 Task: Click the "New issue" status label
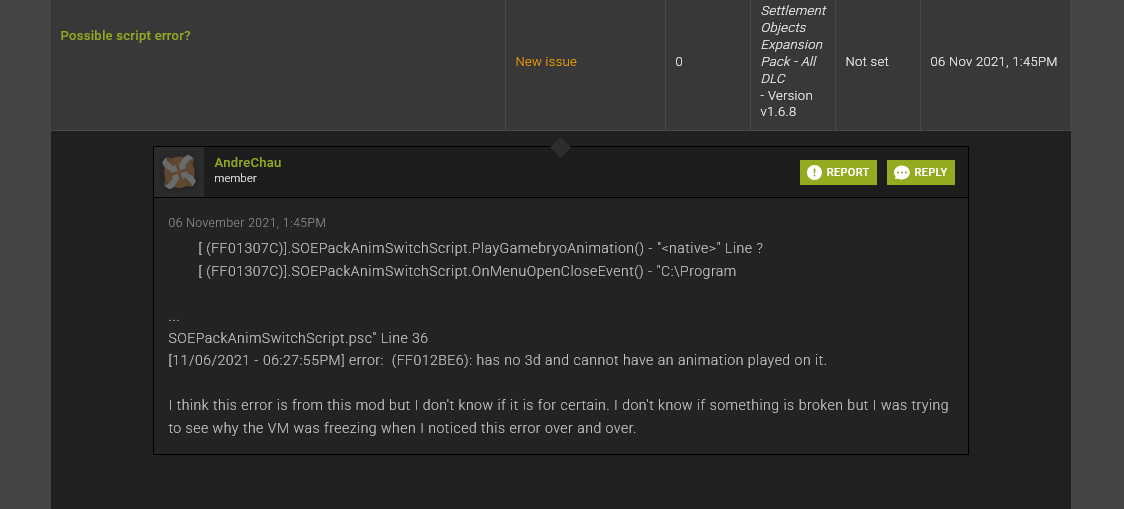[546, 62]
